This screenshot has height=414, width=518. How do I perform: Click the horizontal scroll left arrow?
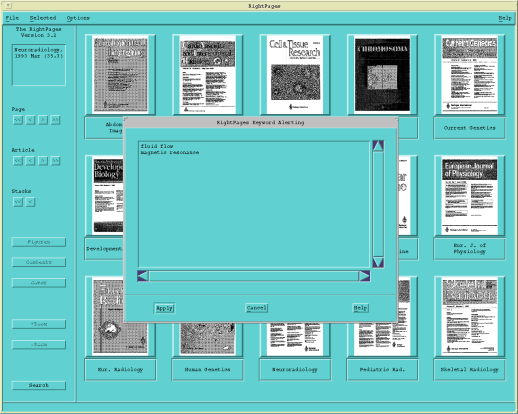(143, 276)
